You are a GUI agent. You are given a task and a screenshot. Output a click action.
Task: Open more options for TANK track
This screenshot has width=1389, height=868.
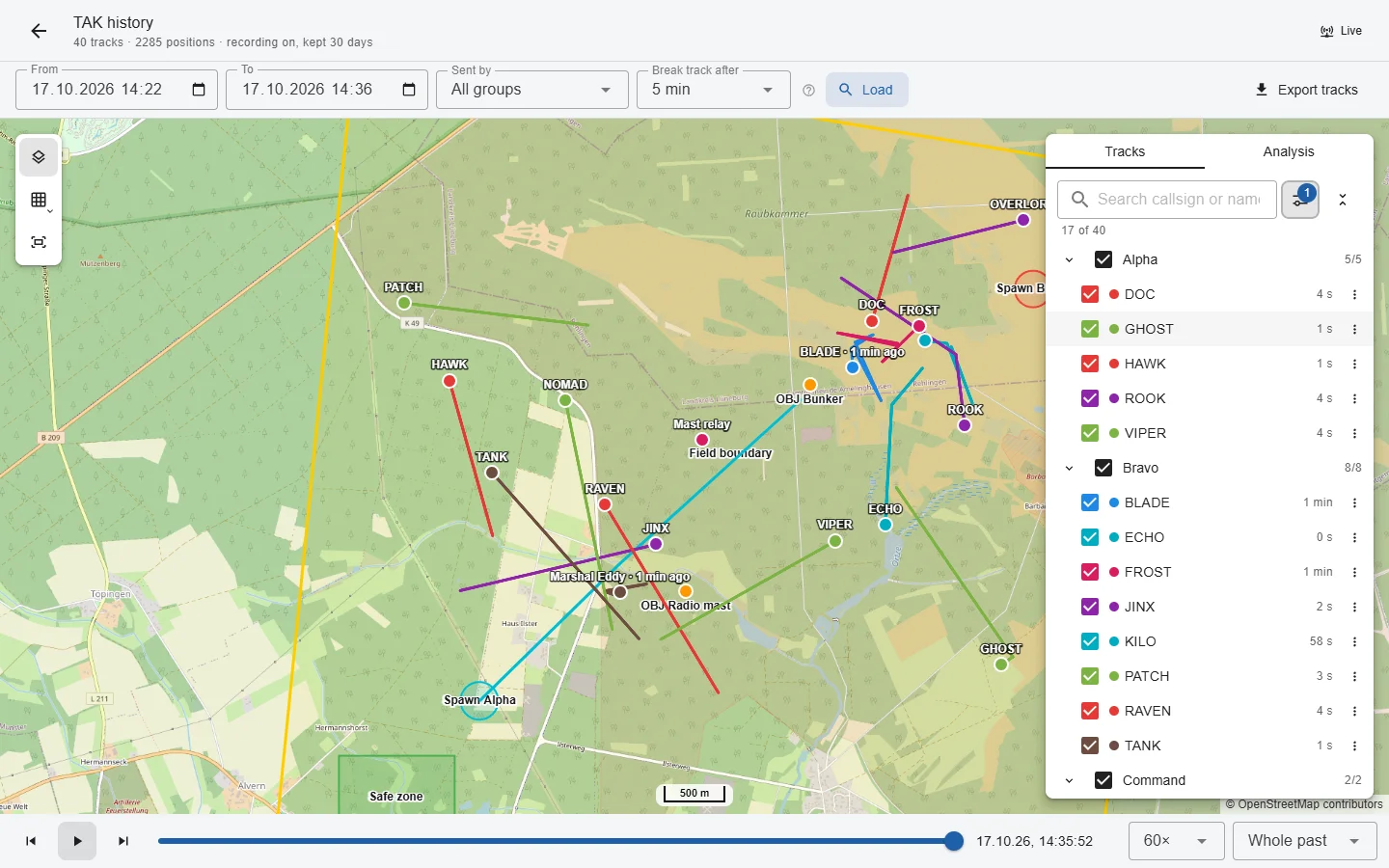click(1354, 746)
